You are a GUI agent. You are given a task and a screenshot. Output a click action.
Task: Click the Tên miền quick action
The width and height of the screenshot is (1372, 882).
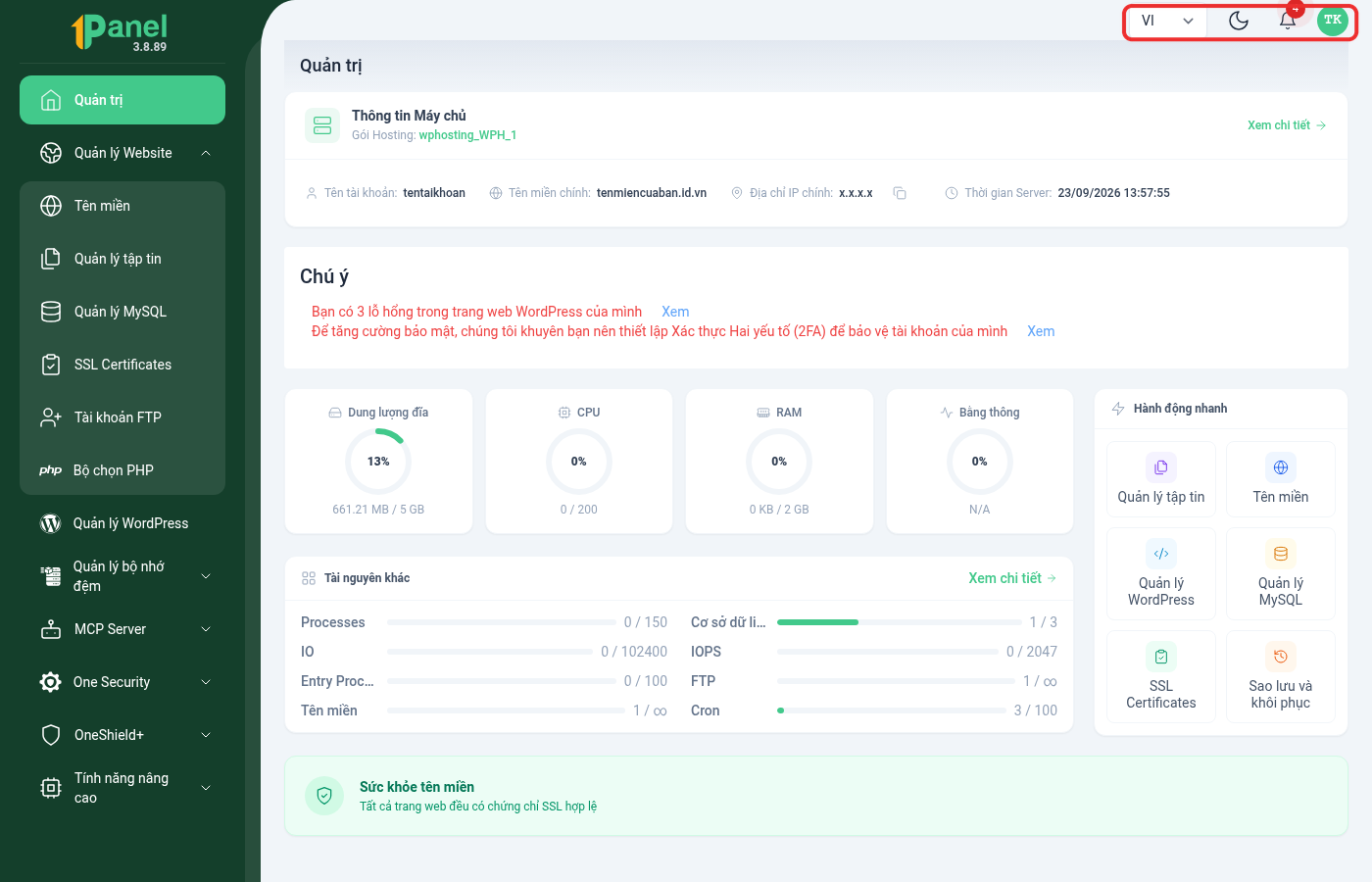click(x=1281, y=478)
